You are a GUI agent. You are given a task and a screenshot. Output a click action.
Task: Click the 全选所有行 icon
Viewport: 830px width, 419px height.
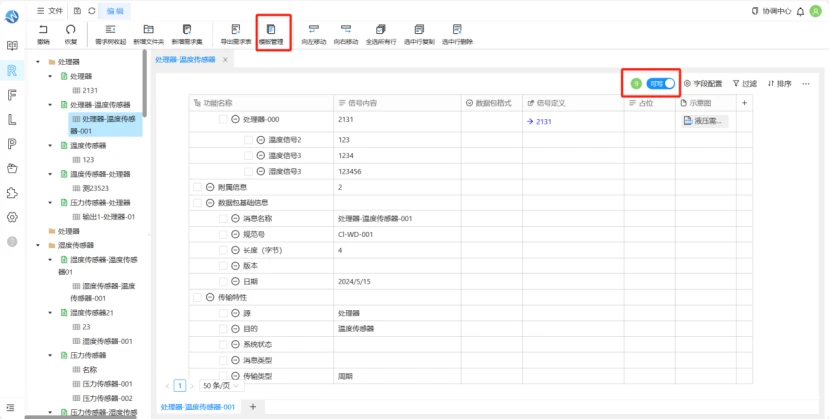[x=381, y=30]
